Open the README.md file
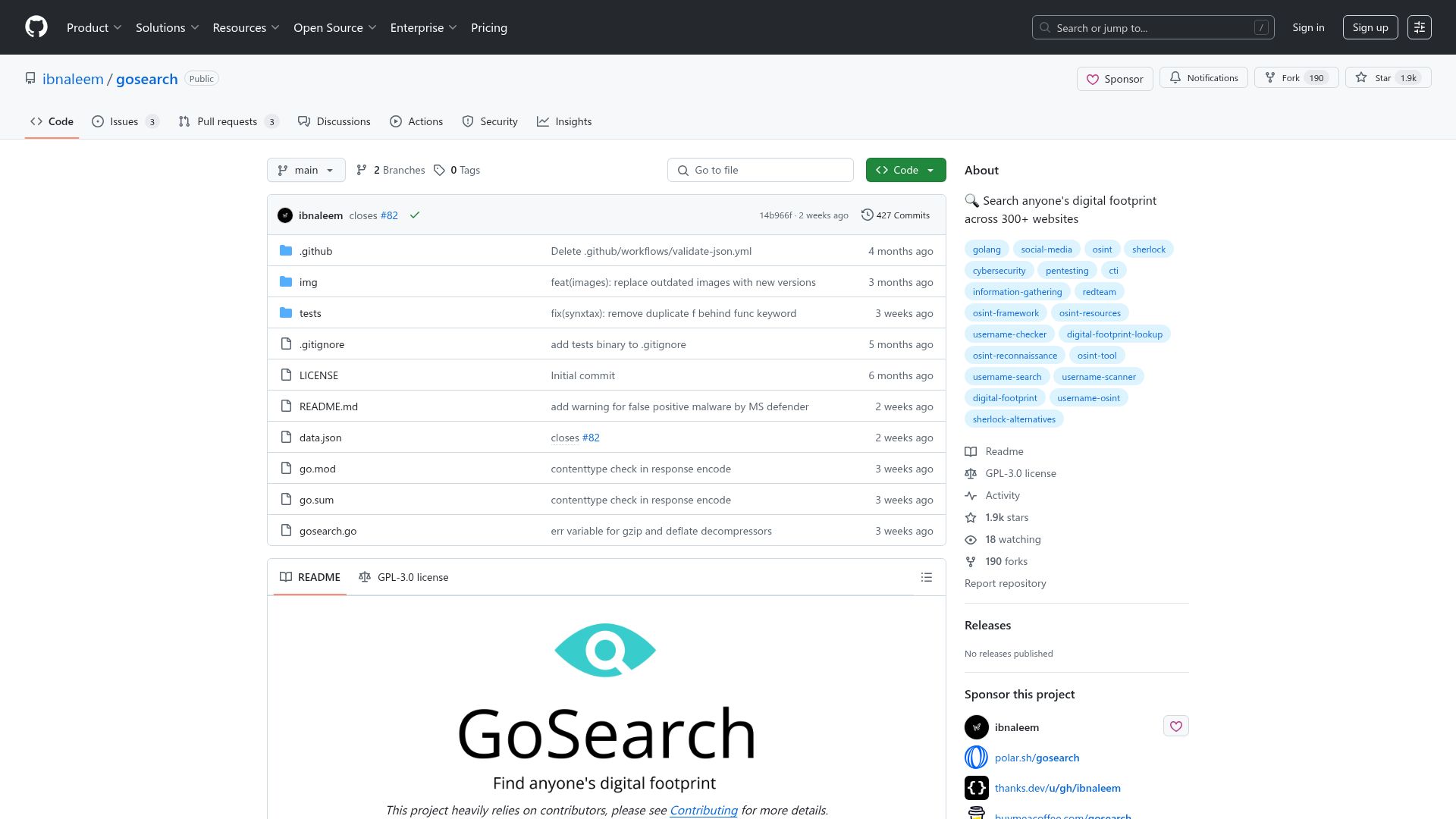Image resolution: width=1456 pixels, height=819 pixels. click(x=328, y=406)
